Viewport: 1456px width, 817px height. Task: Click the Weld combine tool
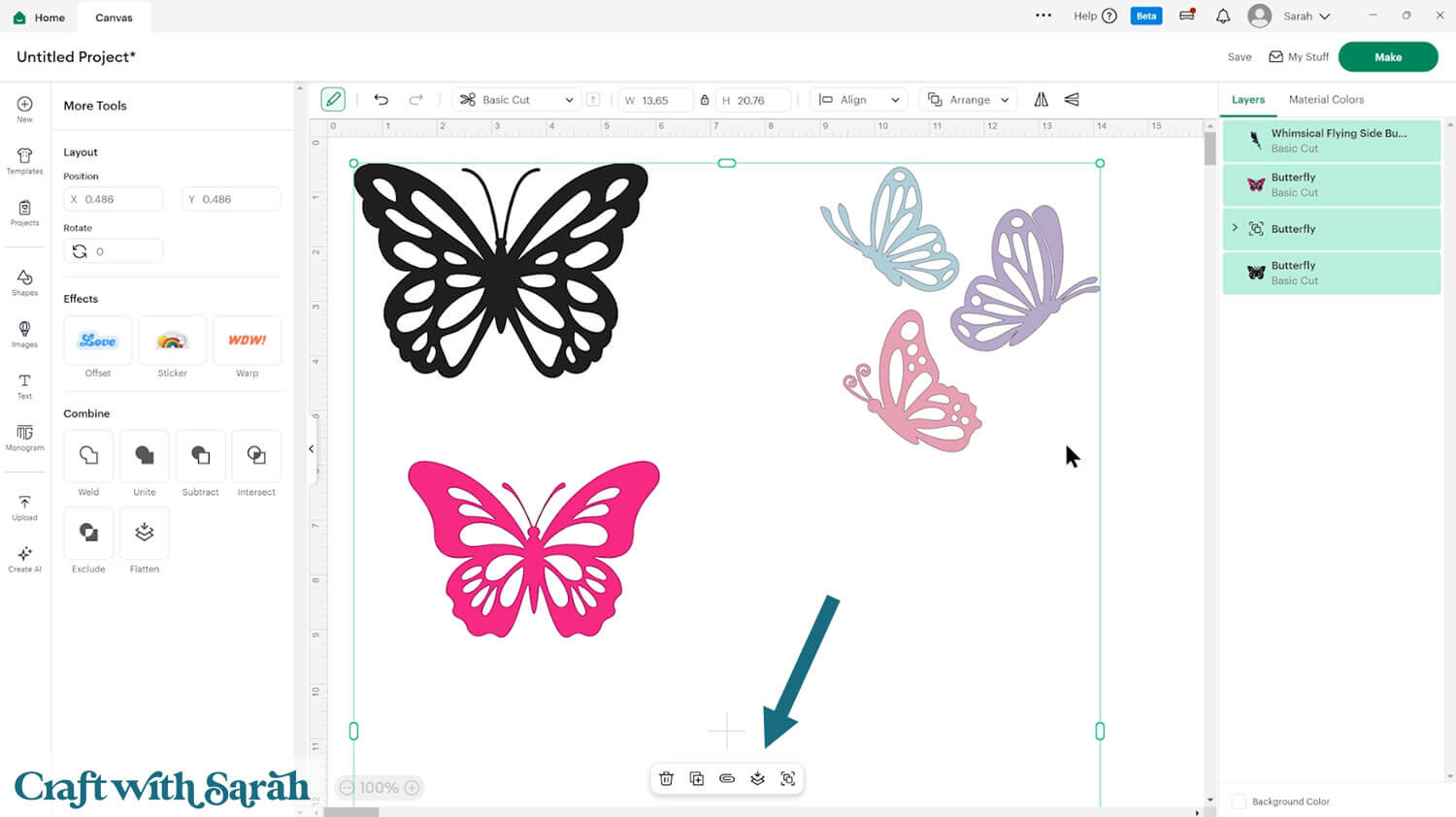[88, 456]
